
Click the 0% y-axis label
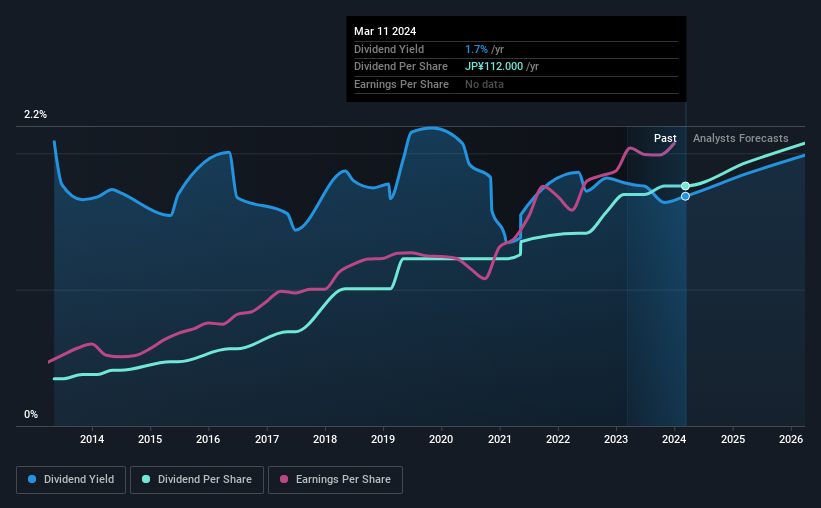31,414
